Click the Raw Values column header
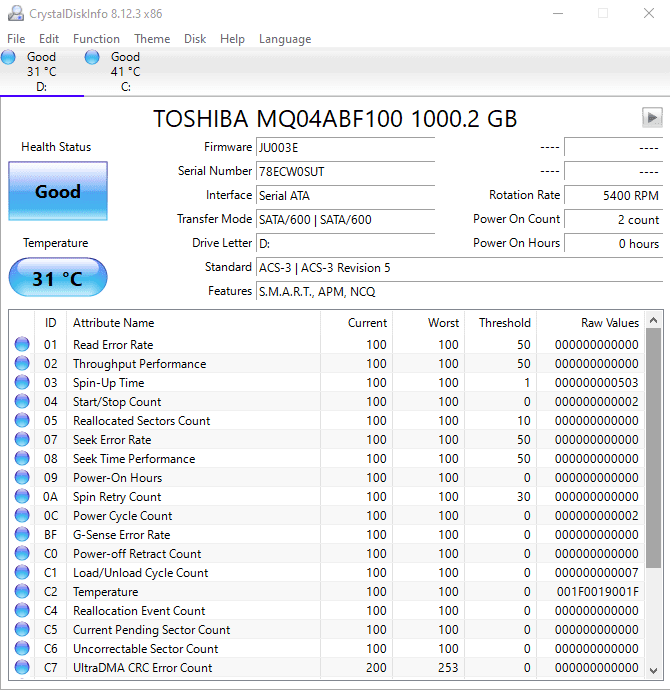The height and width of the screenshot is (690, 670). [609, 323]
